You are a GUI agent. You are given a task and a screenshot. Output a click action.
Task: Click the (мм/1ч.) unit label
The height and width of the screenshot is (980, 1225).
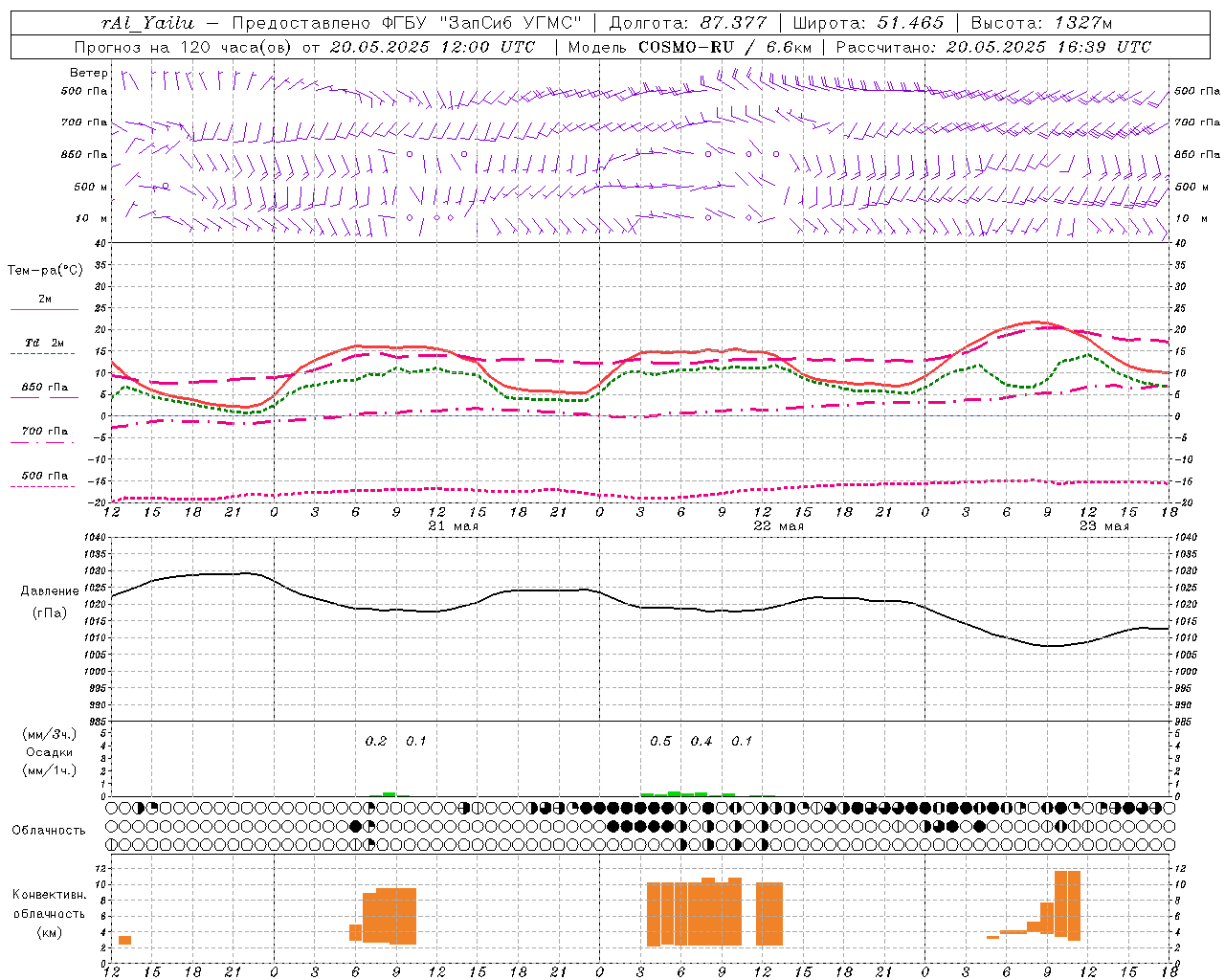[50, 770]
